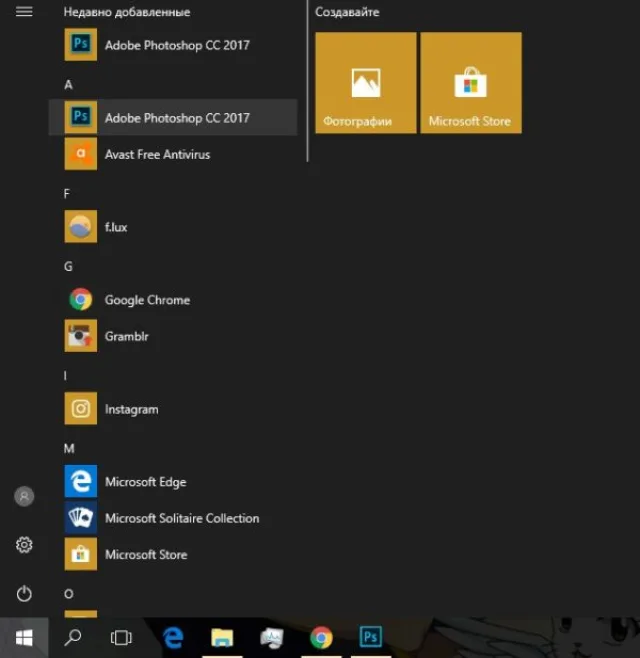Image resolution: width=640 pixels, height=658 pixels.
Task: Switch to Photoshop on the taskbar
Action: [371, 638]
